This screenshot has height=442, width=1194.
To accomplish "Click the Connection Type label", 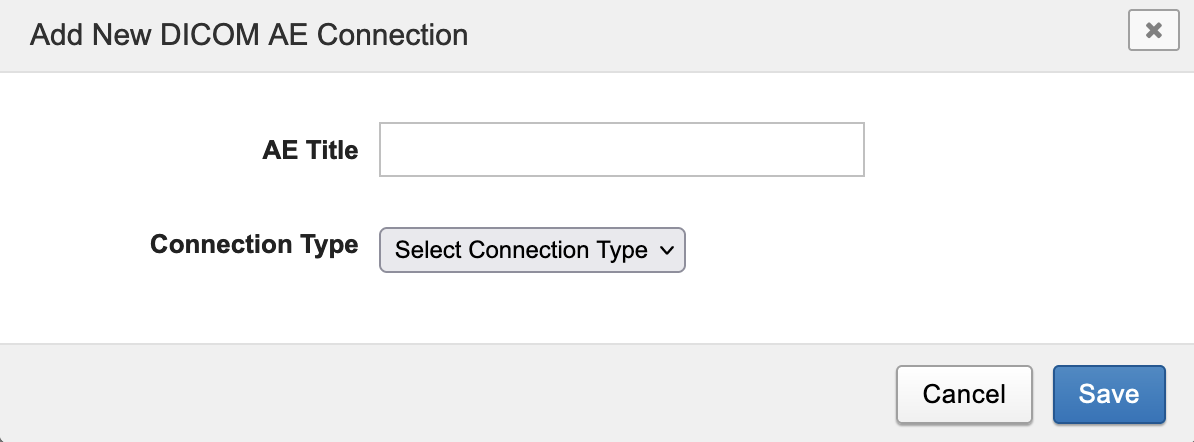I will (254, 245).
